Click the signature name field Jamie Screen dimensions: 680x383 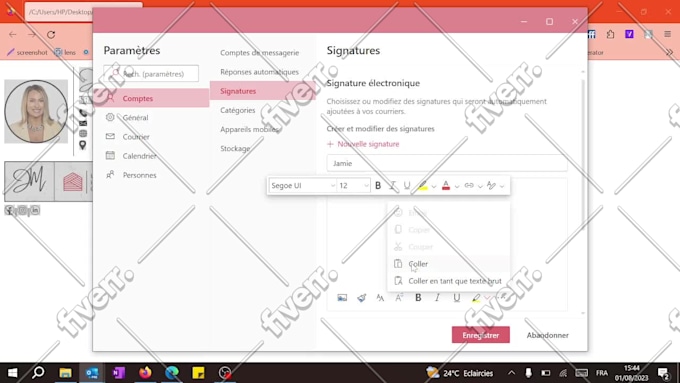pyautogui.click(x=447, y=163)
